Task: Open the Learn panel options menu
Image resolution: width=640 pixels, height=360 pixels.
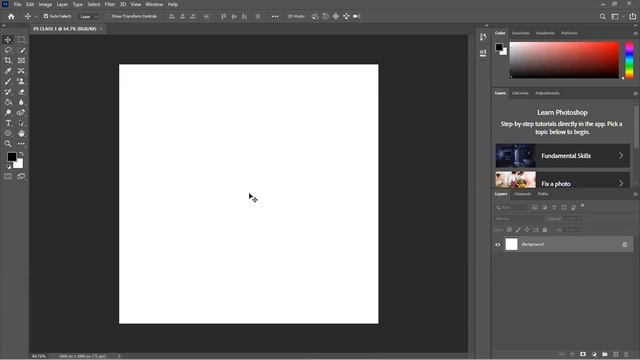Action: 635,93
